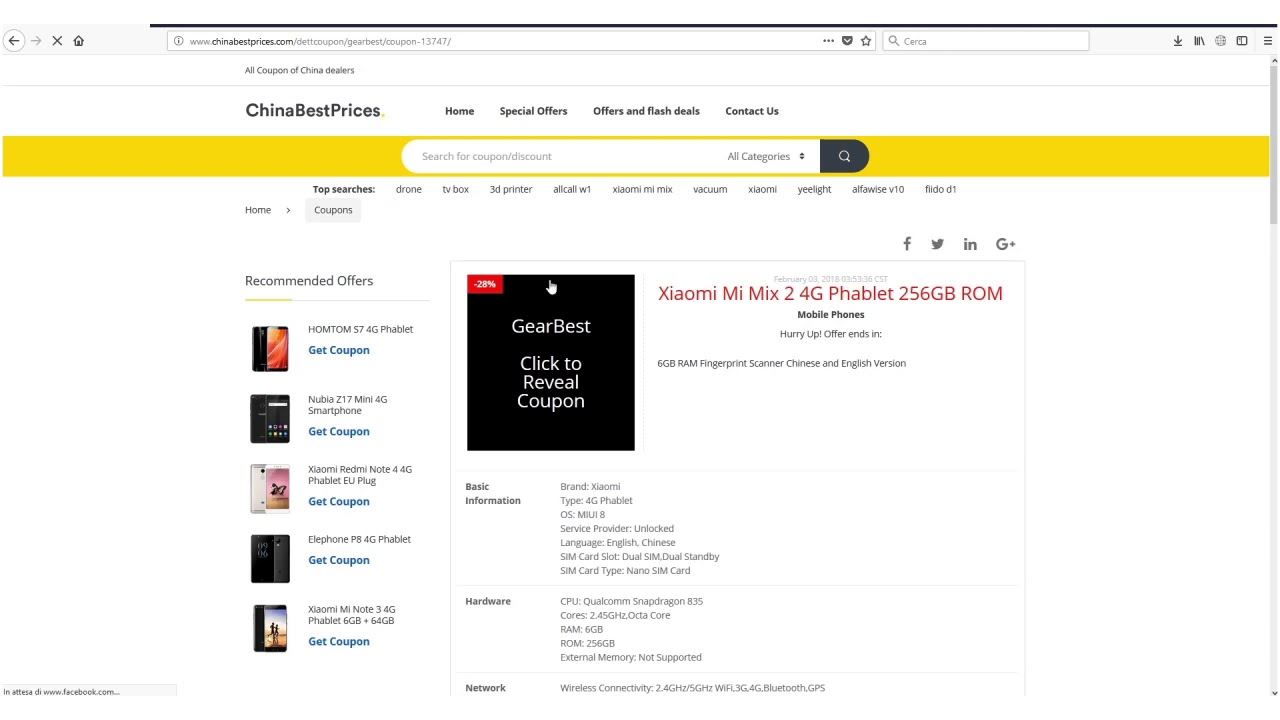Click top search term allcall w1
Viewport: 1280px width, 720px height.
pos(572,189)
